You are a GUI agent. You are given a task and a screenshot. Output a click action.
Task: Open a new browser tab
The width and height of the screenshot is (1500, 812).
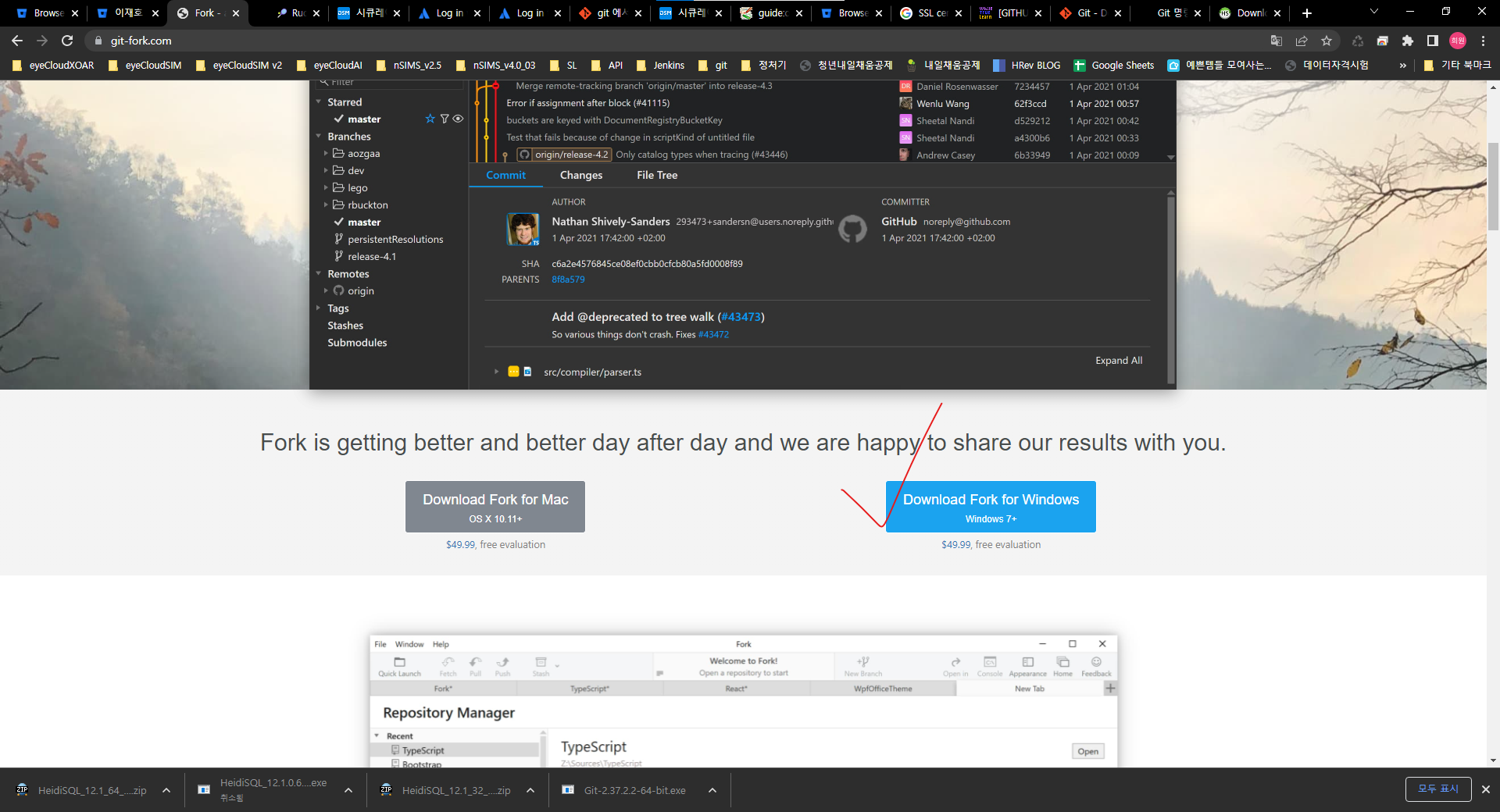click(x=1307, y=13)
